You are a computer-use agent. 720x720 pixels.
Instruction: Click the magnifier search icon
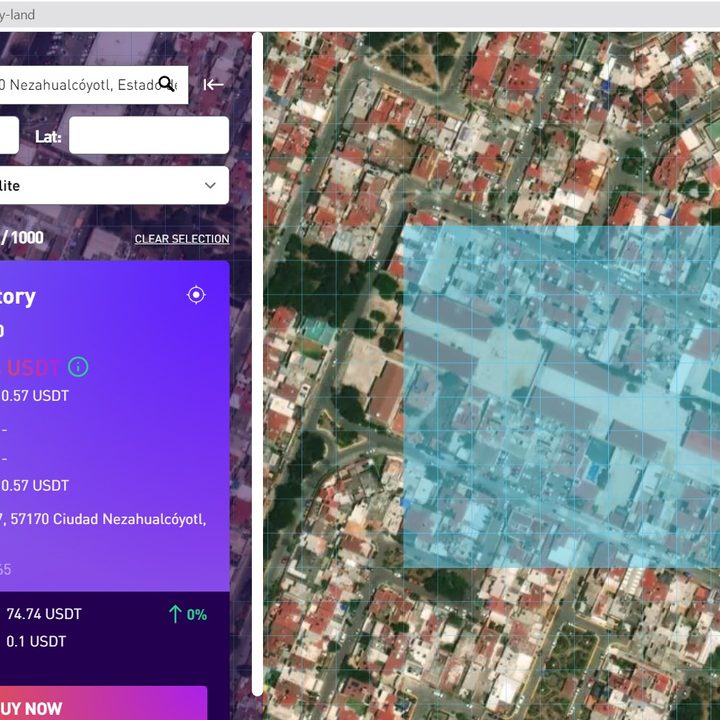[167, 84]
